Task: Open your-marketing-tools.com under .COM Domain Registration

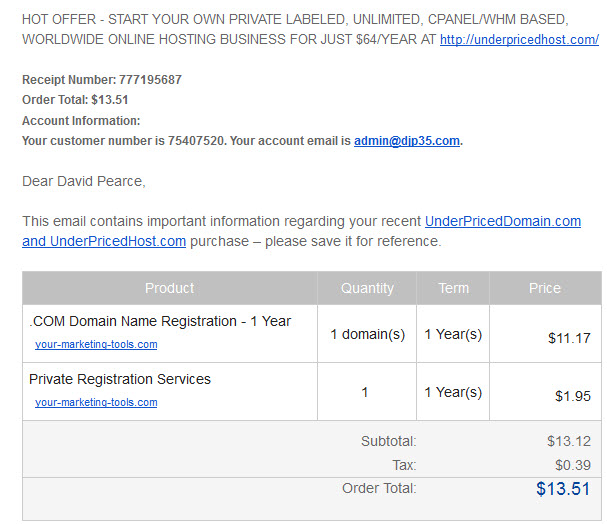Action: [x=96, y=344]
